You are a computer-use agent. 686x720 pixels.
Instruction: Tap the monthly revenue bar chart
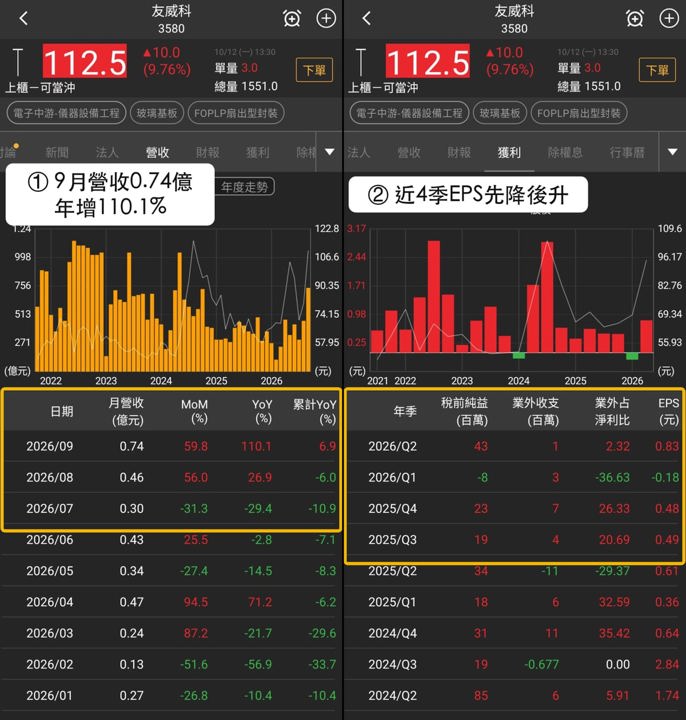click(x=173, y=301)
